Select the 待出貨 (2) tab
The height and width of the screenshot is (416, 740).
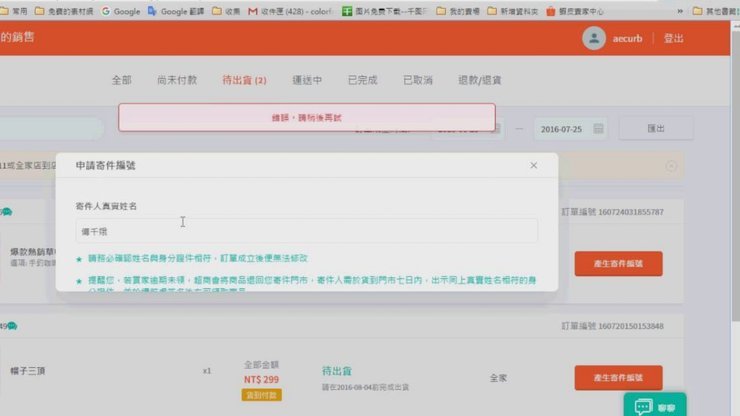[x=244, y=80]
